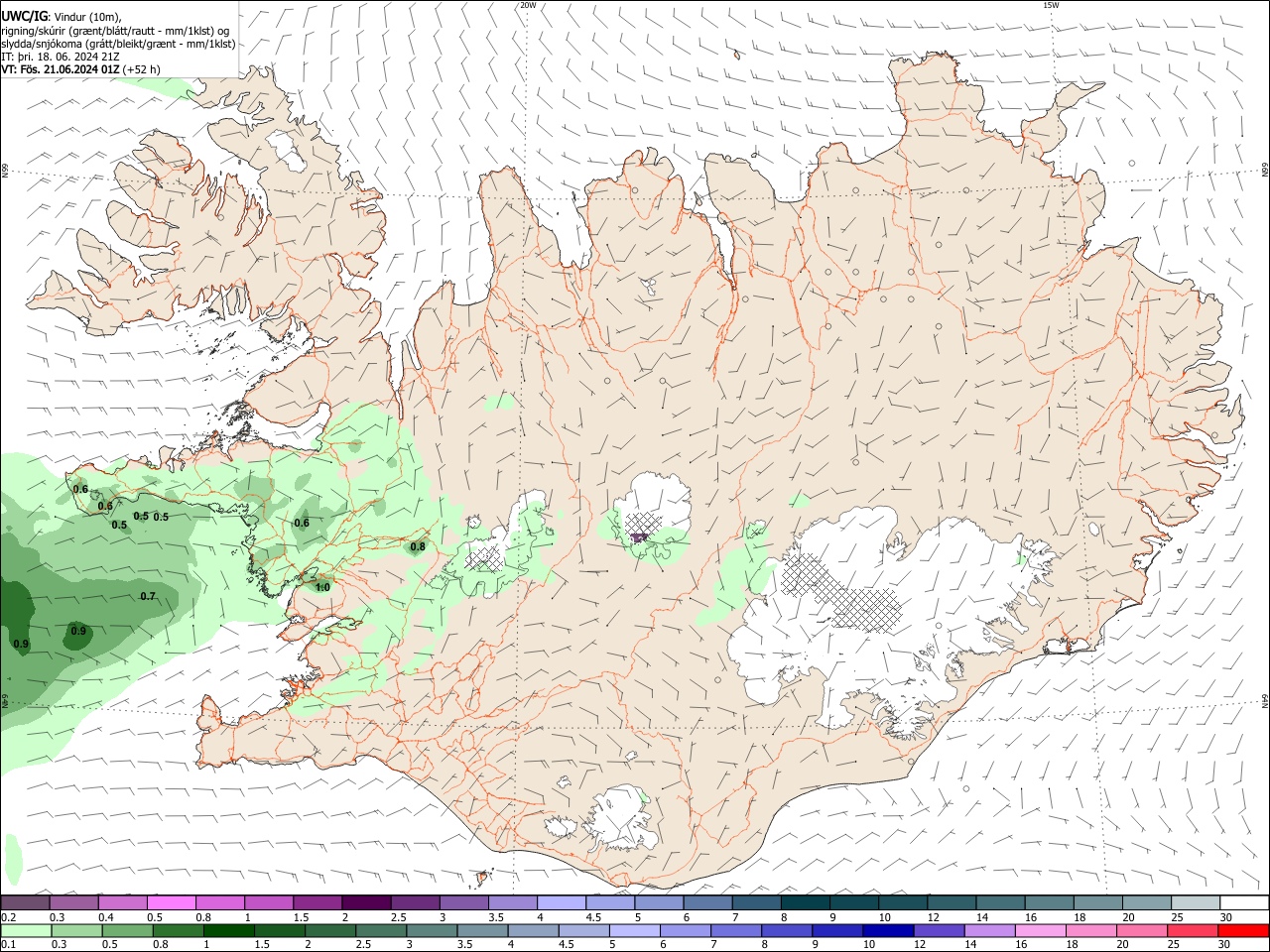
Task: Select the deep navy blue 10 rain-scale swatch
Action: click(x=888, y=930)
